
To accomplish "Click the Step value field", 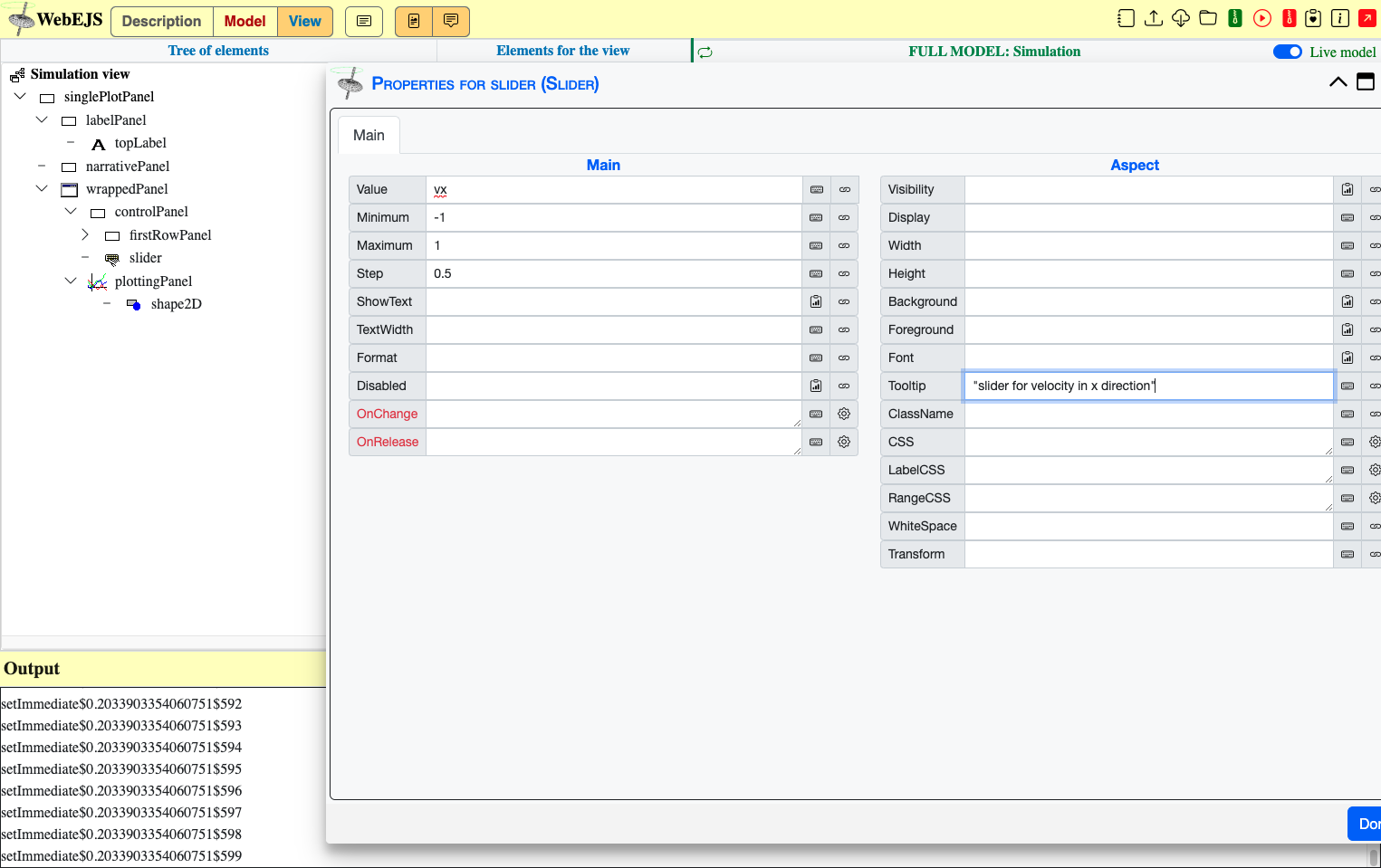I will coord(614,273).
